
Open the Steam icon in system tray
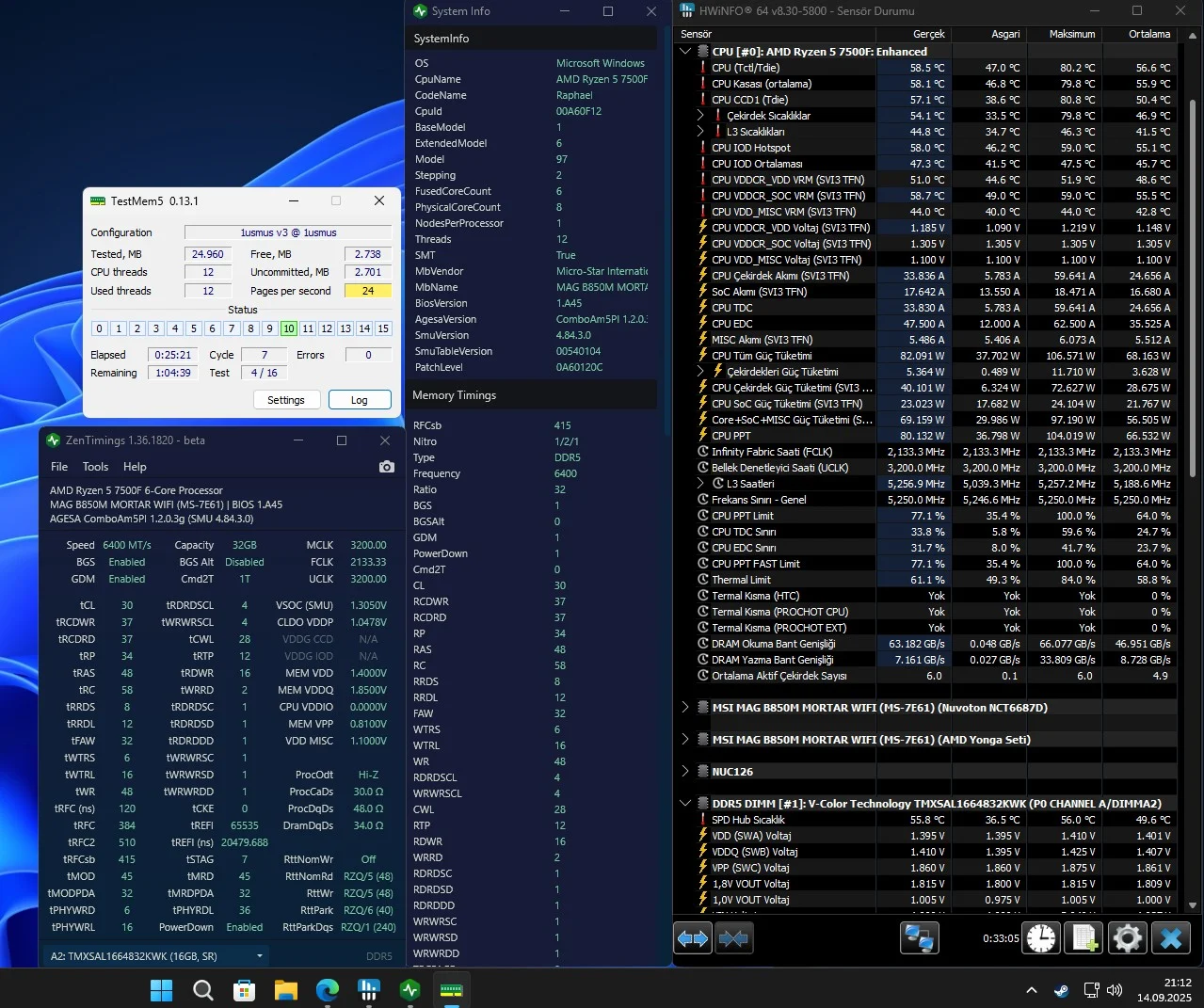pos(1061,990)
